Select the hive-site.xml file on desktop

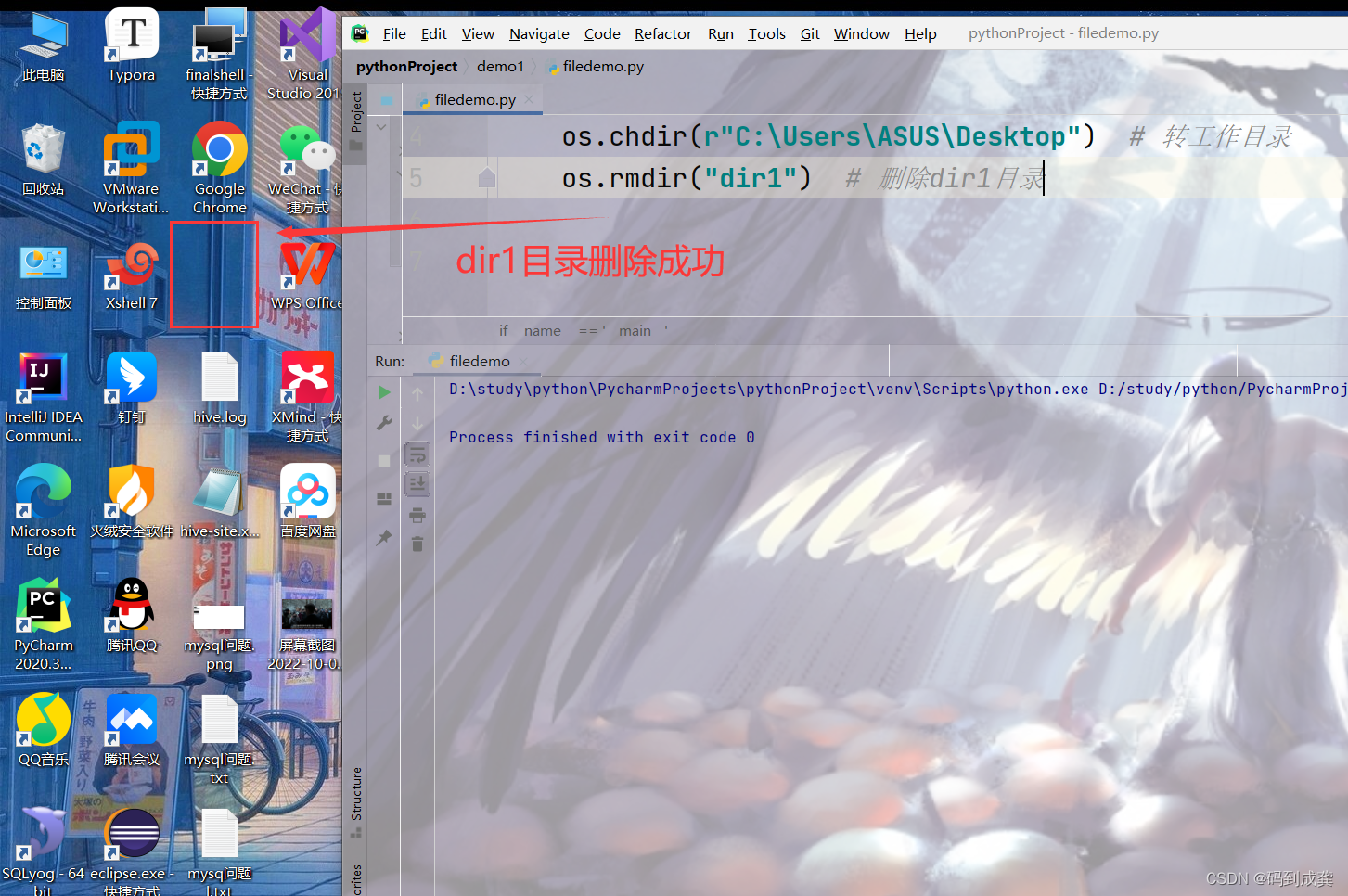click(220, 502)
